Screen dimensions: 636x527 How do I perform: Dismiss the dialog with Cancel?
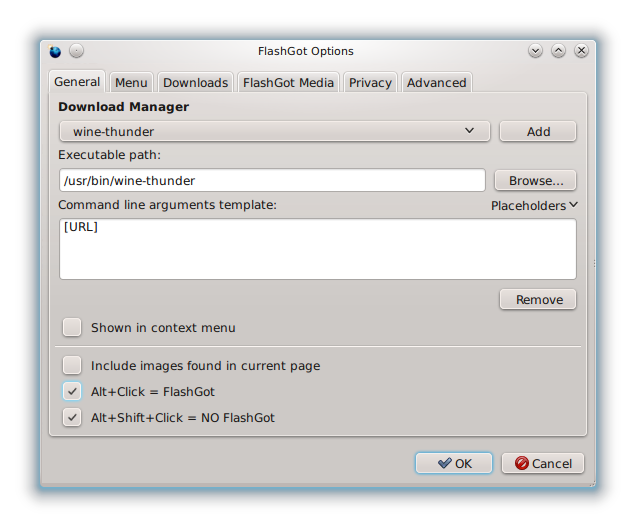[x=543, y=463]
